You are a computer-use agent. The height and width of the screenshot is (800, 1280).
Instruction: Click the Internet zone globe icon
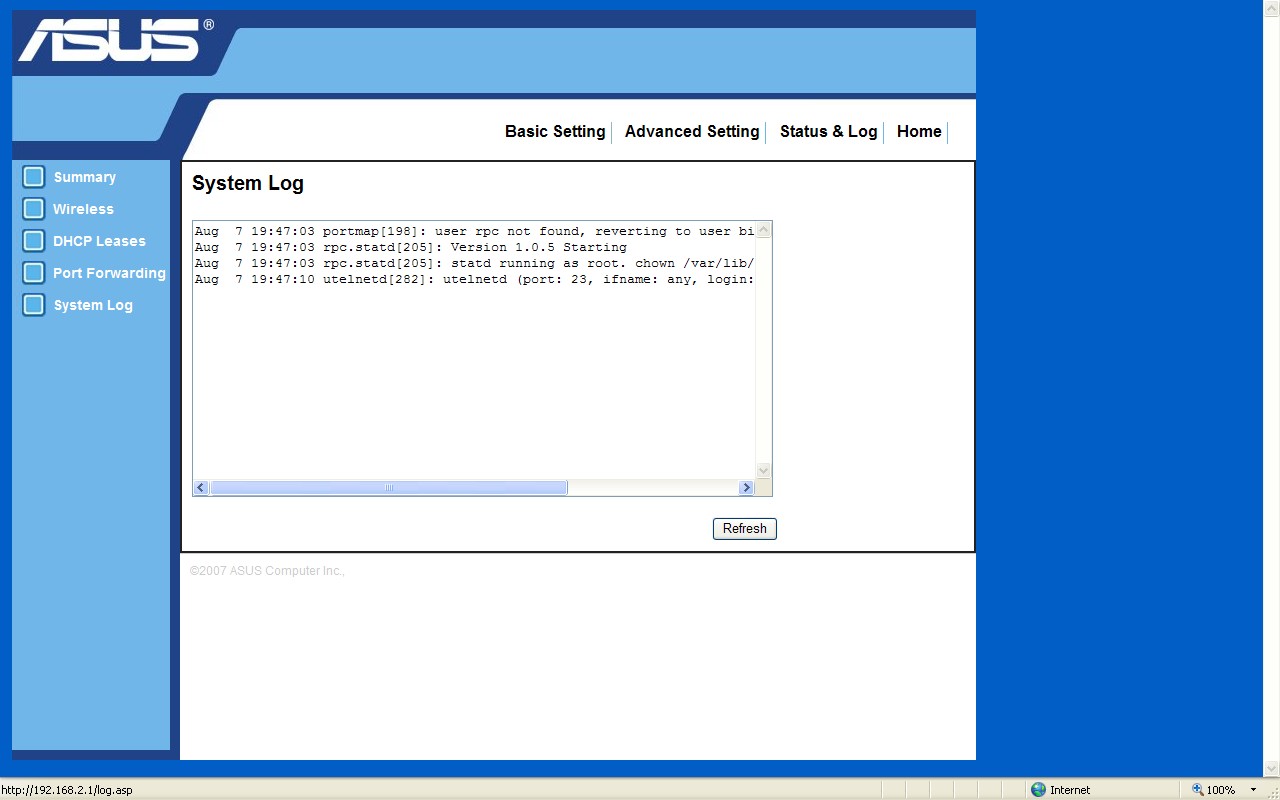click(x=1038, y=790)
